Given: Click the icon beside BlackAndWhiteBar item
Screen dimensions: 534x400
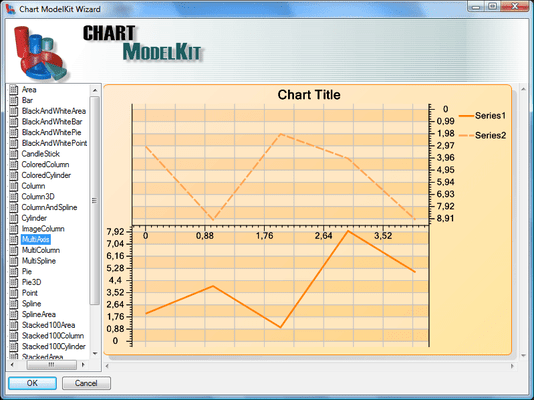Looking at the screenshot, I should click(x=14, y=122).
